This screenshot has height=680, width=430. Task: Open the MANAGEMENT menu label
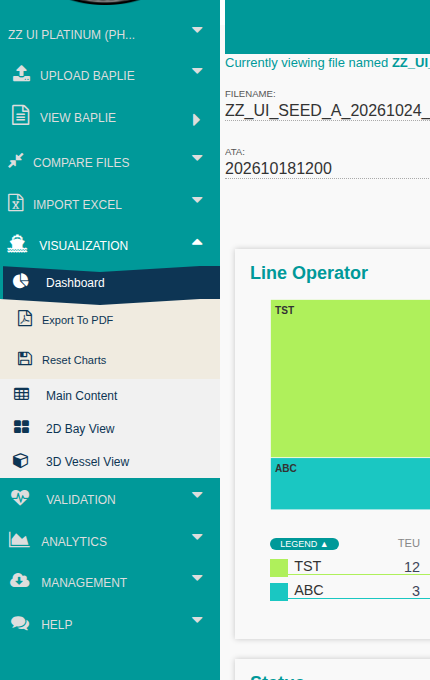click(84, 582)
